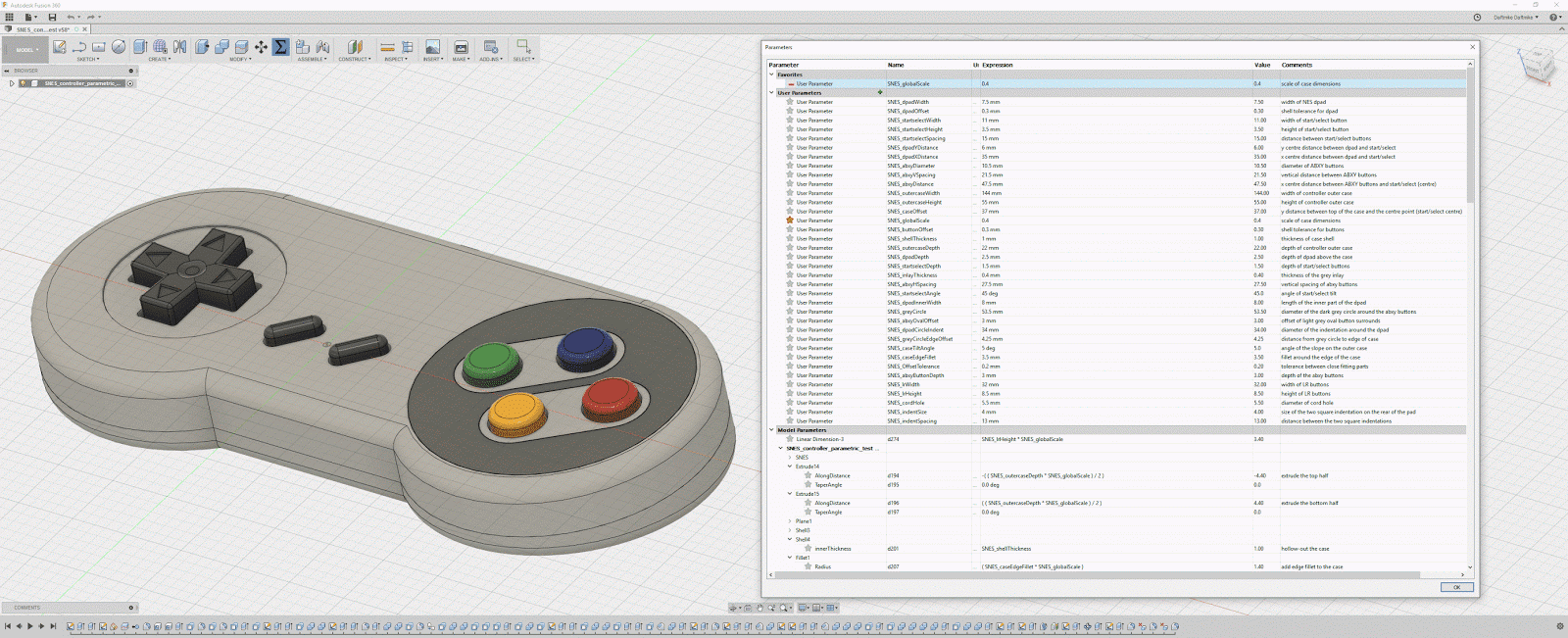
Task: Click the Create Sketch tool icon
Action: tap(60, 47)
